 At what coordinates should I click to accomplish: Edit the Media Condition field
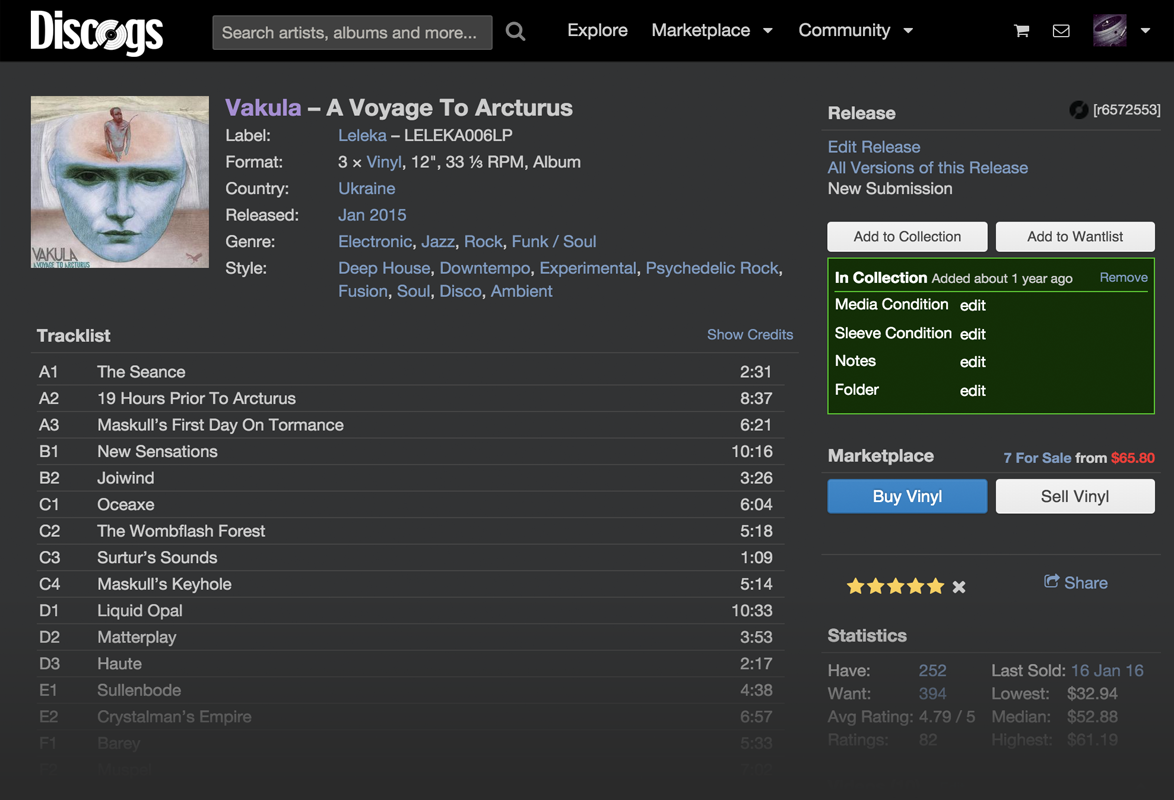[973, 306]
